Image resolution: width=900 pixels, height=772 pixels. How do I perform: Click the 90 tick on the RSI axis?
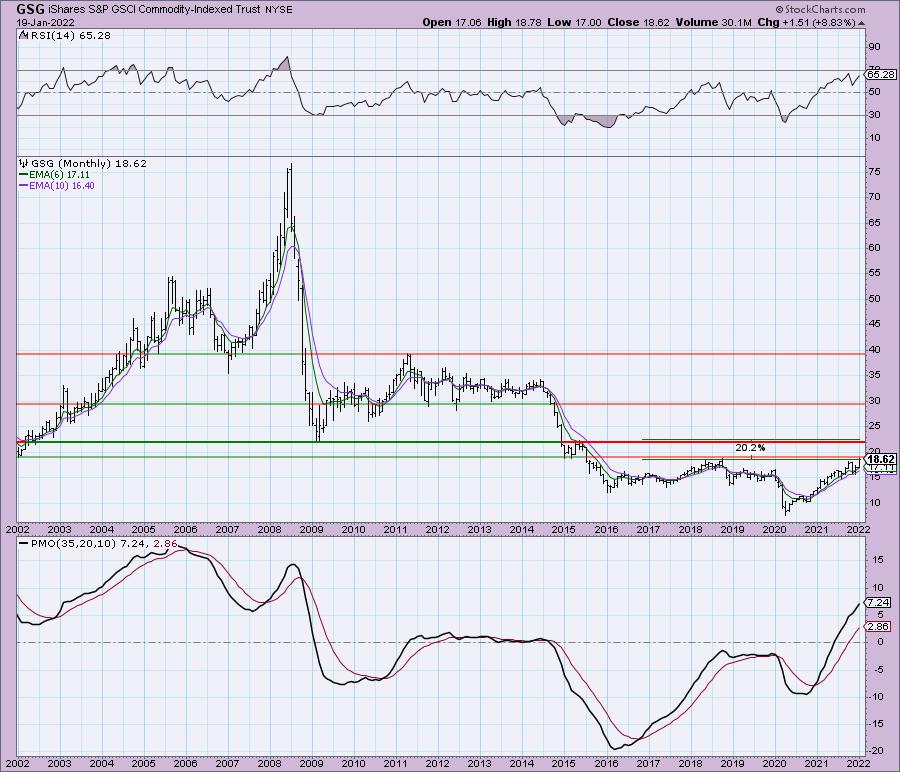click(874, 46)
